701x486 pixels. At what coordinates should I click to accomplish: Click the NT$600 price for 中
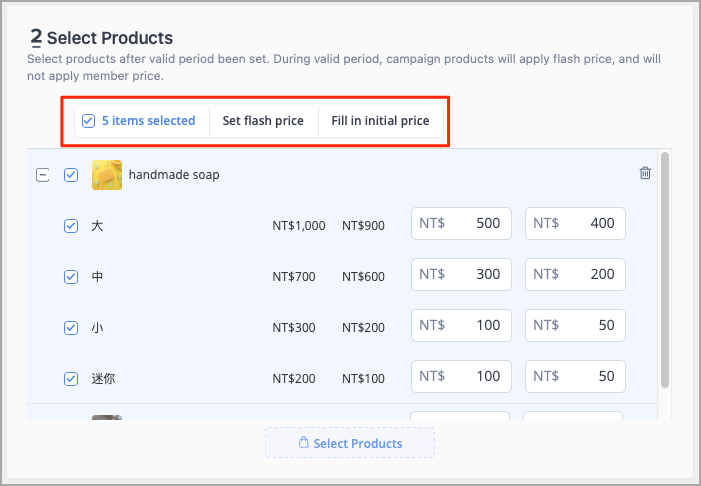(x=363, y=277)
